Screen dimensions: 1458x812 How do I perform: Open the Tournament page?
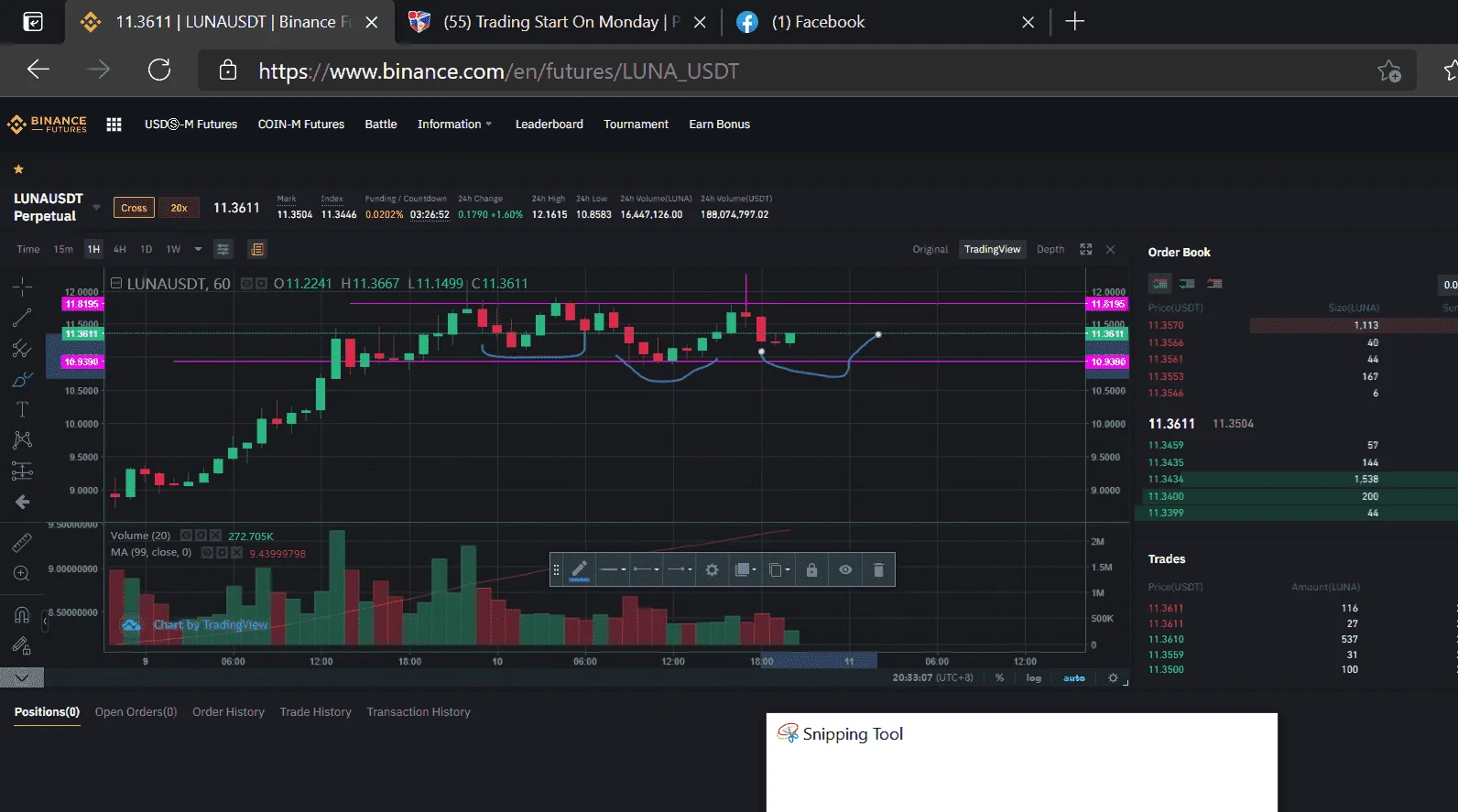[636, 125]
